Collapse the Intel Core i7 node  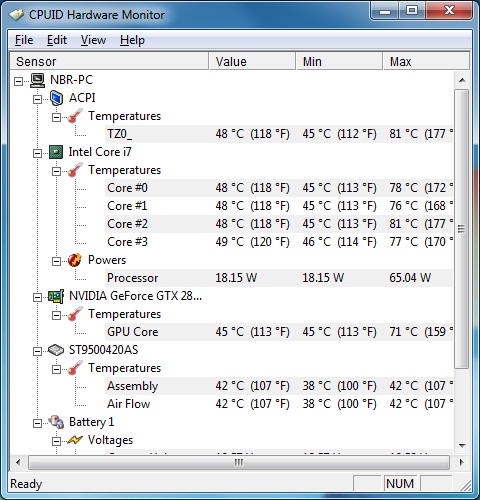(38, 154)
